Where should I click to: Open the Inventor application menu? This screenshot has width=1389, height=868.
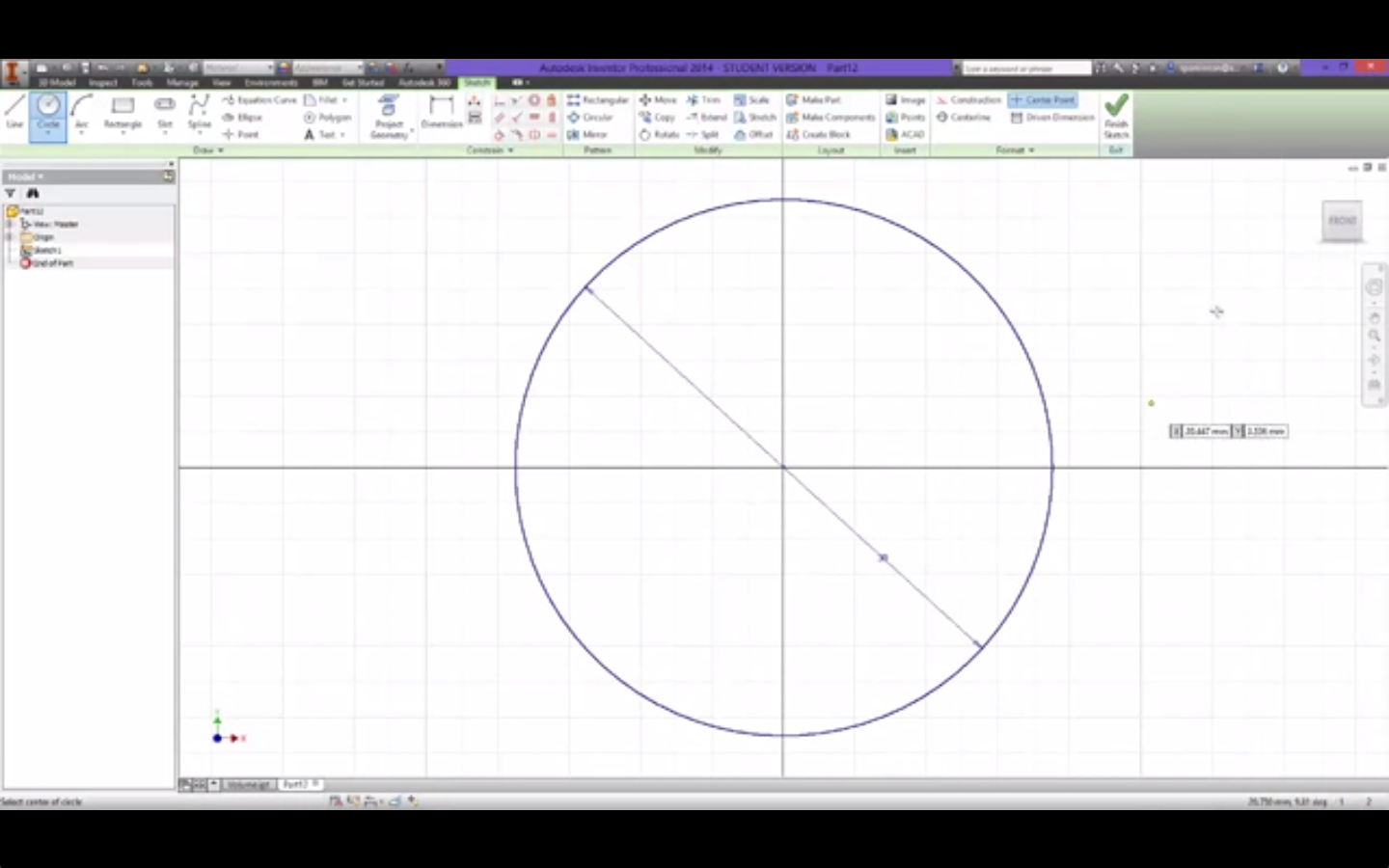pyautogui.click(x=14, y=72)
